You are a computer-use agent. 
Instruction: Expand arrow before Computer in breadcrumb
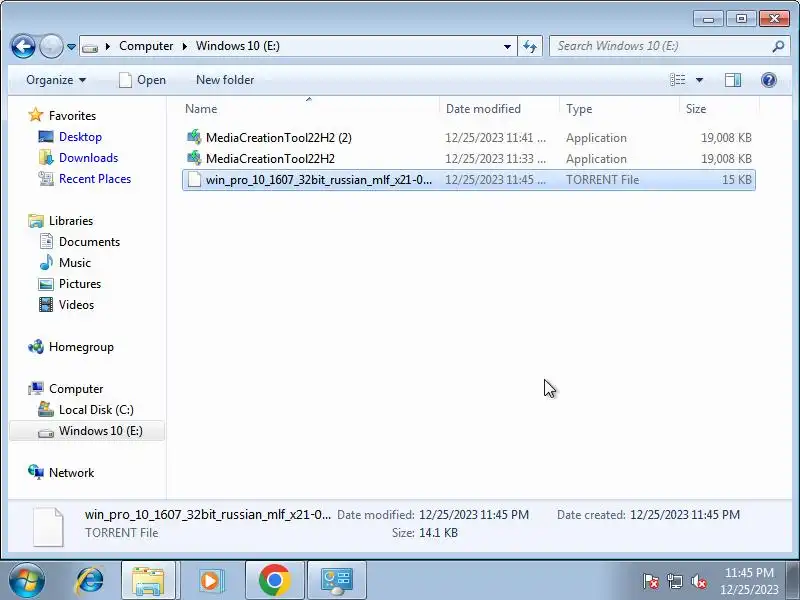pos(108,46)
